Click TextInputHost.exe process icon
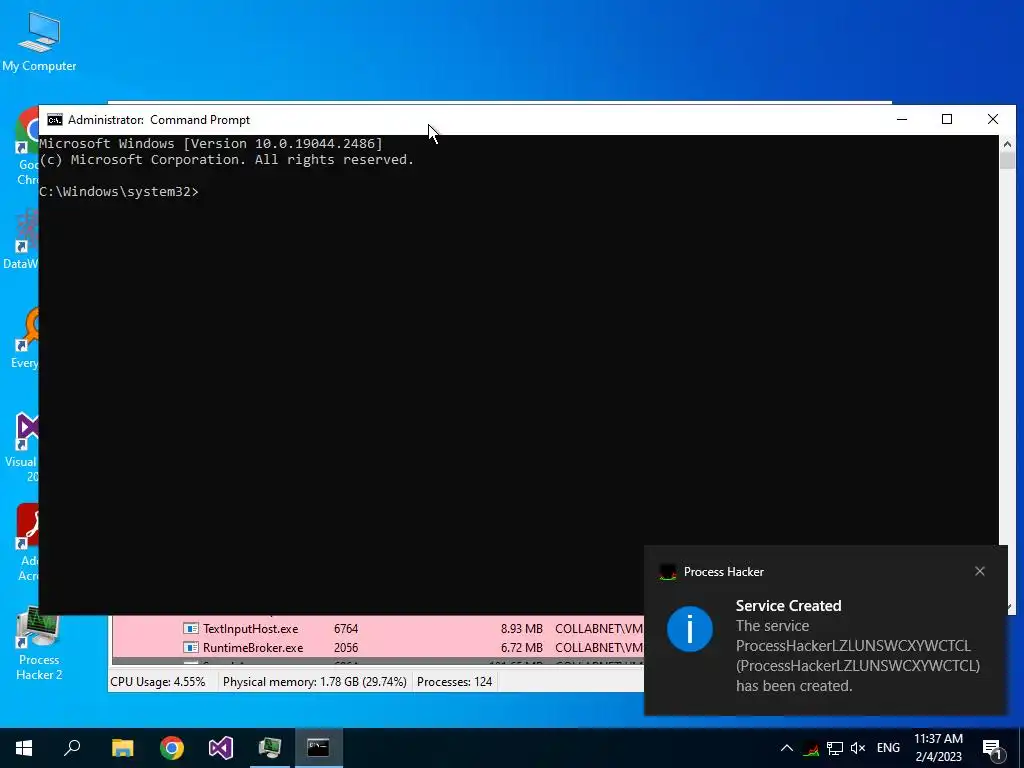Image resolution: width=1024 pixels, height=768 pixels. click(x=191, y=628)
